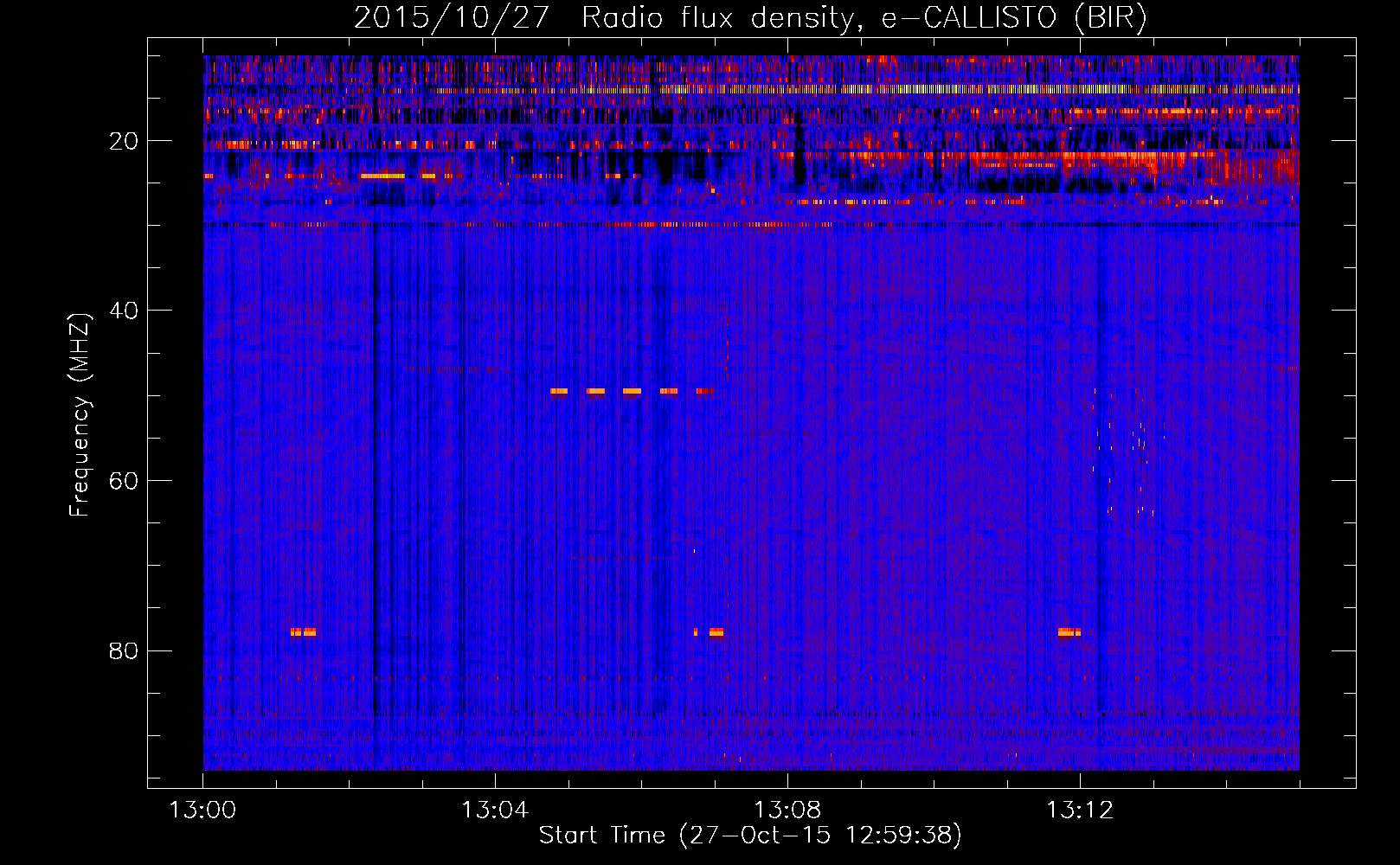The width and height of the screenshot is (1400, 865).
Task: Click the 60 frequency tick label
Action: click(x=124, y=481)
